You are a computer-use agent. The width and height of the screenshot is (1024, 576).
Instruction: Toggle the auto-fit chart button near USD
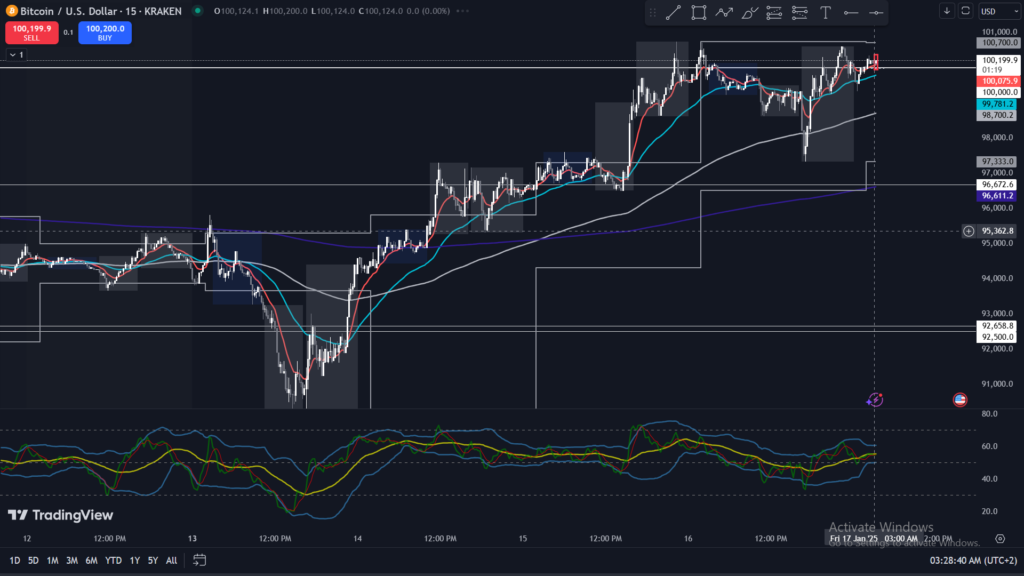coord(965,11)
